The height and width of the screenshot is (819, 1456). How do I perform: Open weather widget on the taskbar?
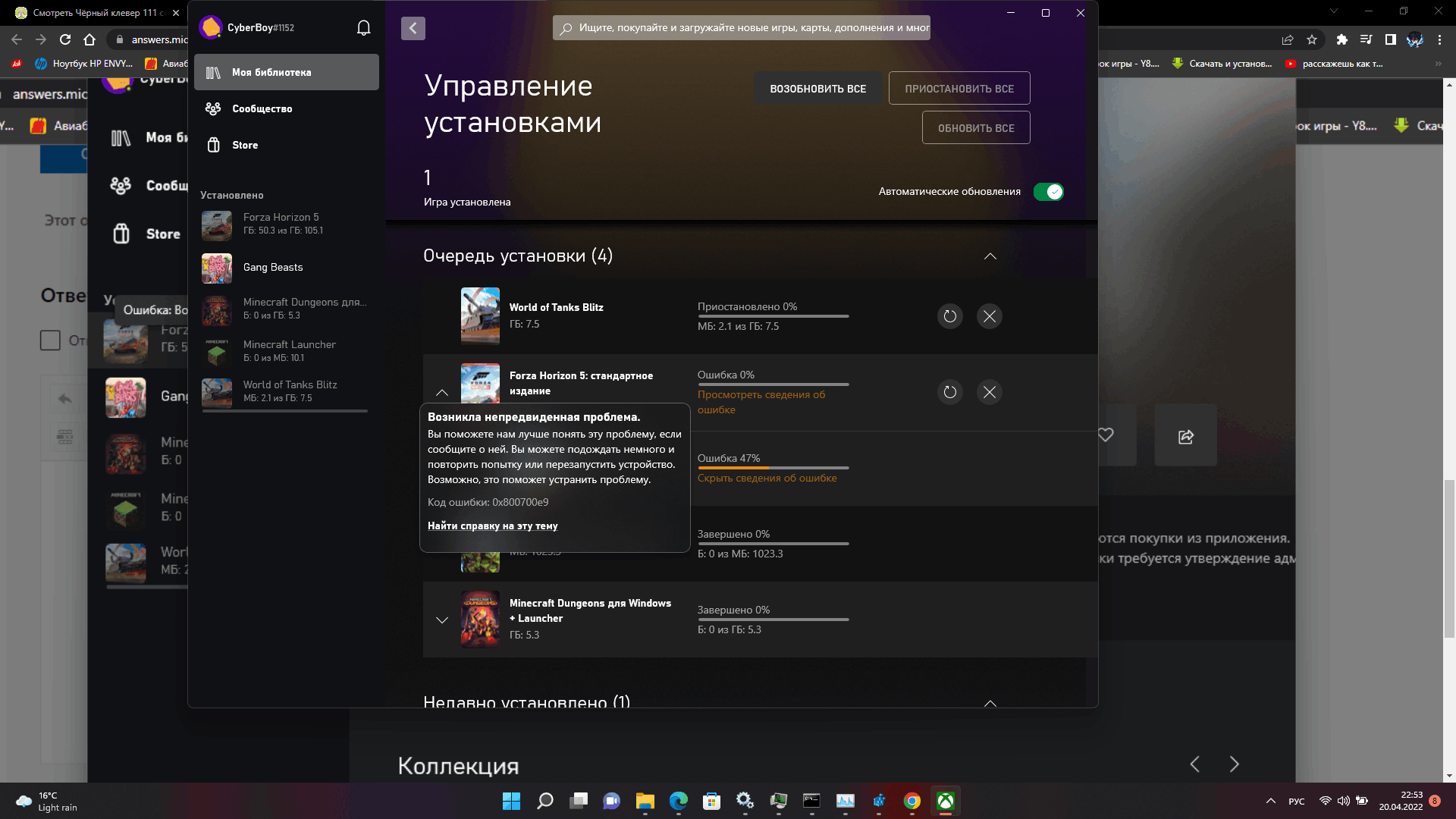(47, 801)
